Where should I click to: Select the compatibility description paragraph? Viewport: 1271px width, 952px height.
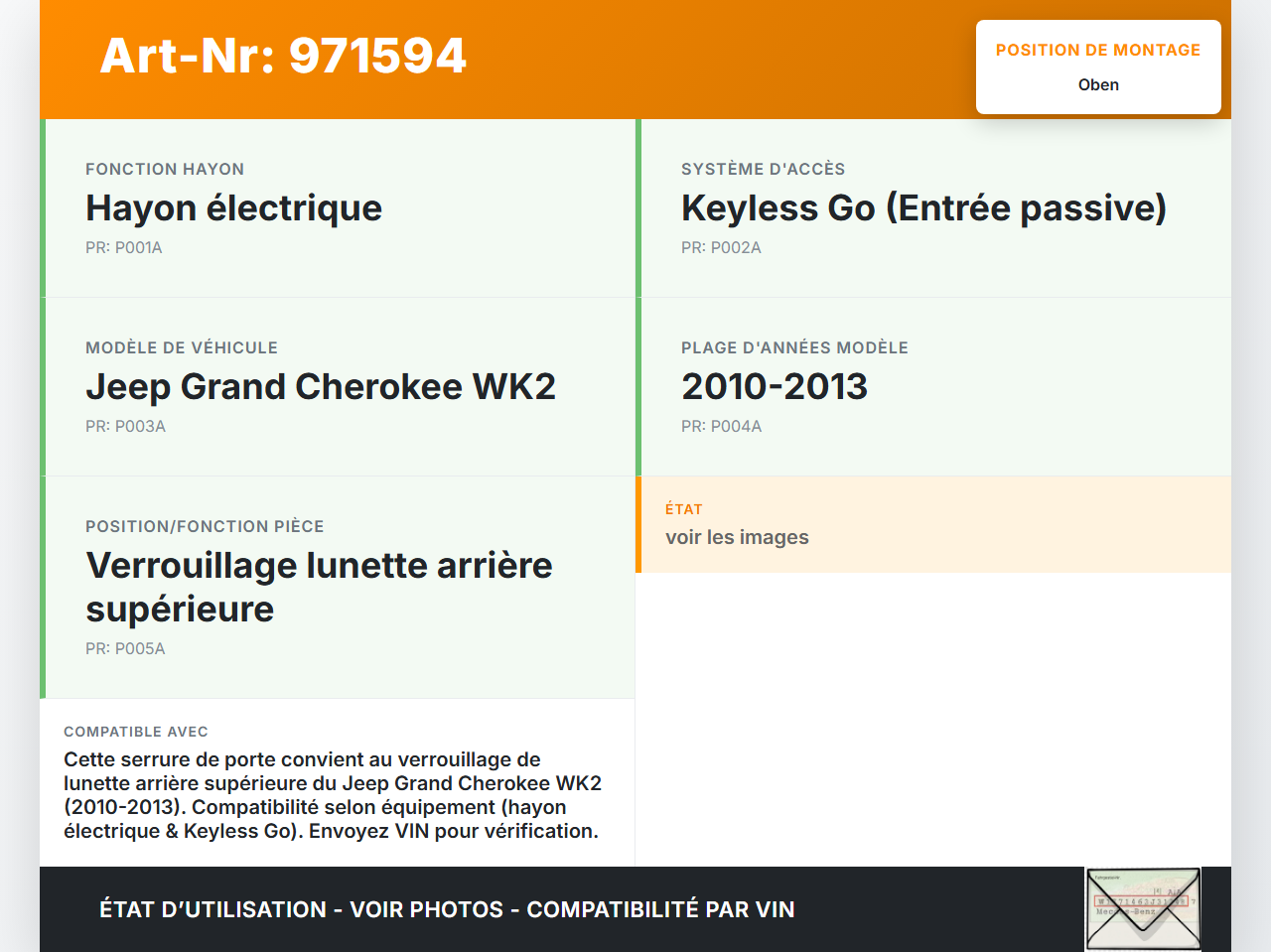[333, 795]
